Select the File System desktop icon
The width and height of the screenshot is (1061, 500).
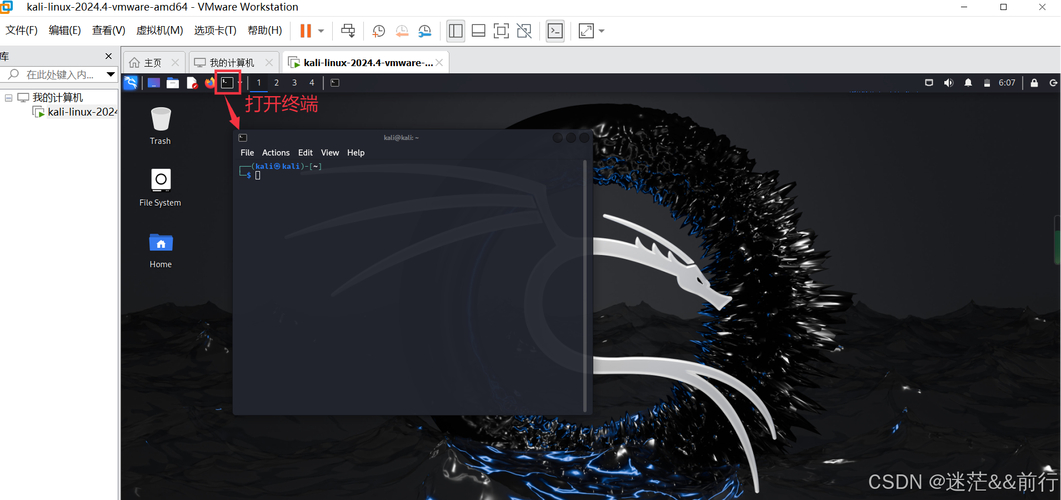(x=160, y=187)
